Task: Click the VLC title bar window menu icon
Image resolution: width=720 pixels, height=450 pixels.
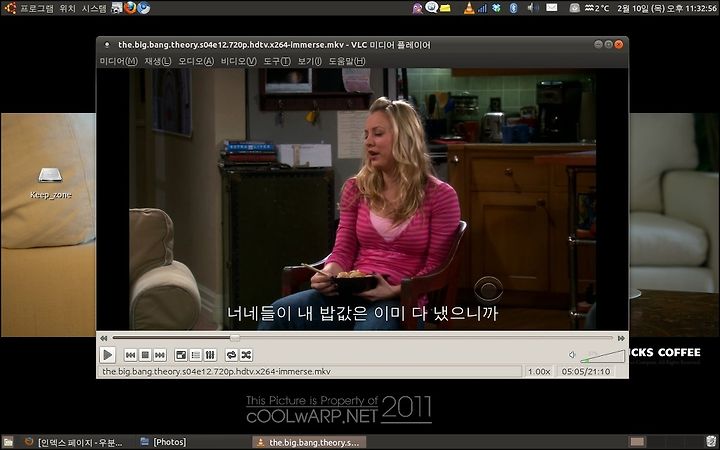Action: [x=107, y=45]
